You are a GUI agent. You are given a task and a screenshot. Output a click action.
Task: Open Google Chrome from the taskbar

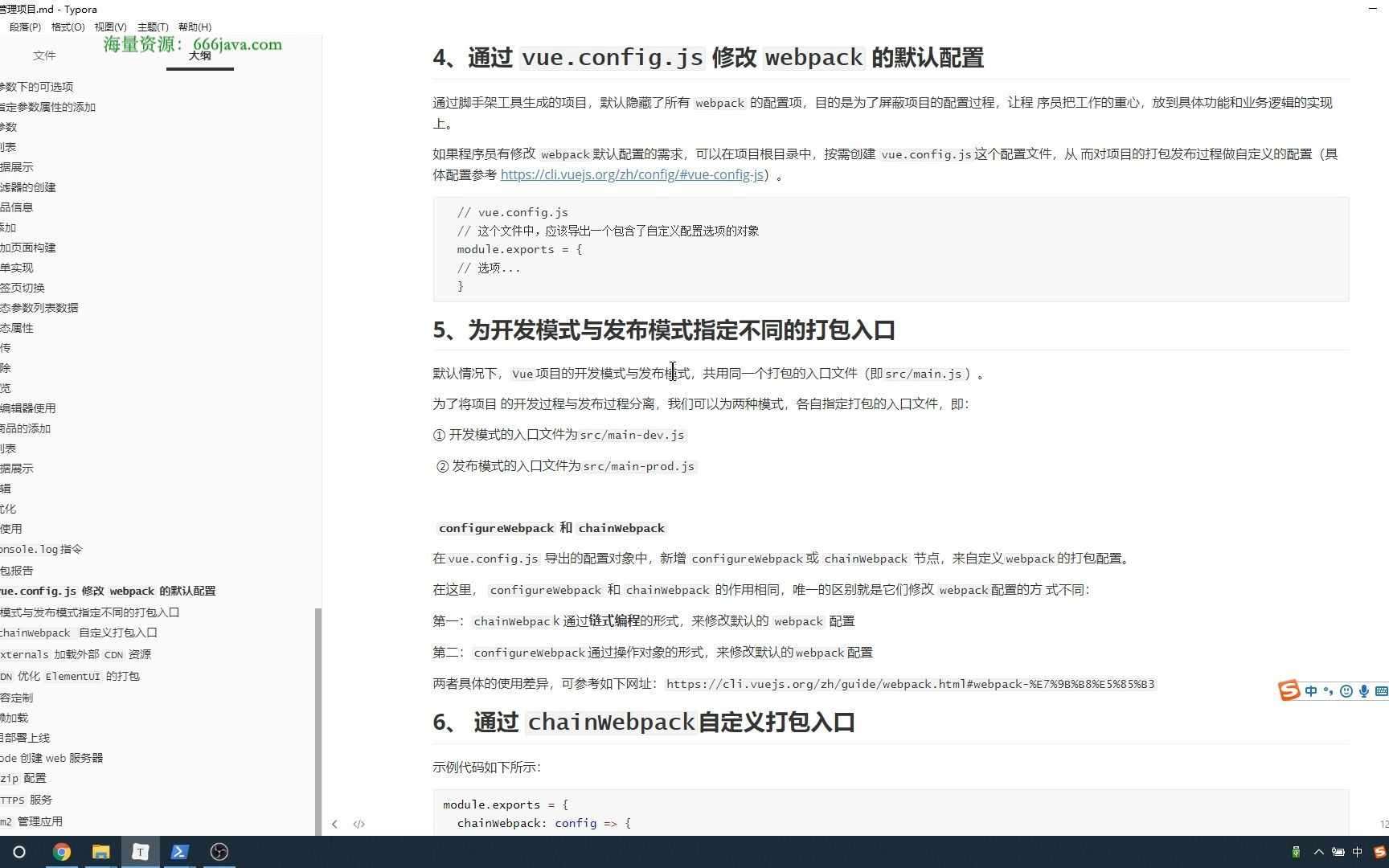(62, 852)
